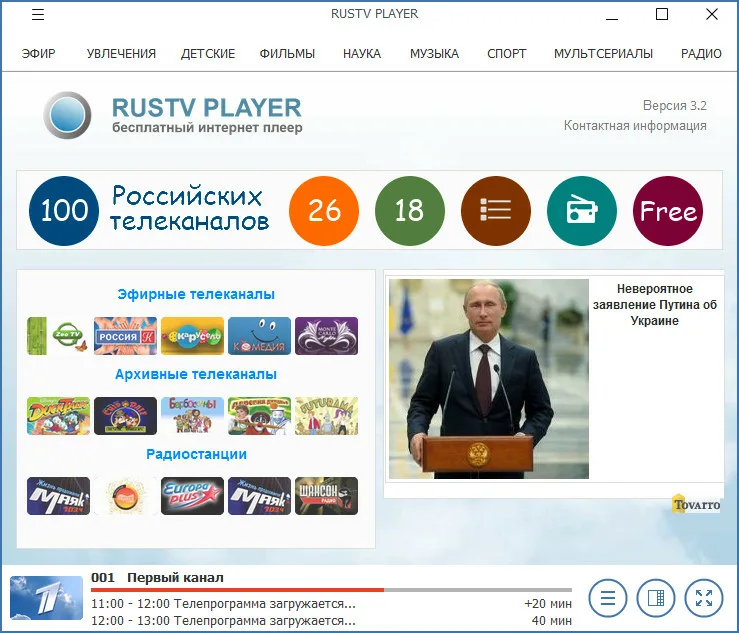Viewport: 739px width, 633px height.
Task: Select the 11:00 - 12:00 program row
Action: click(331, 604)
